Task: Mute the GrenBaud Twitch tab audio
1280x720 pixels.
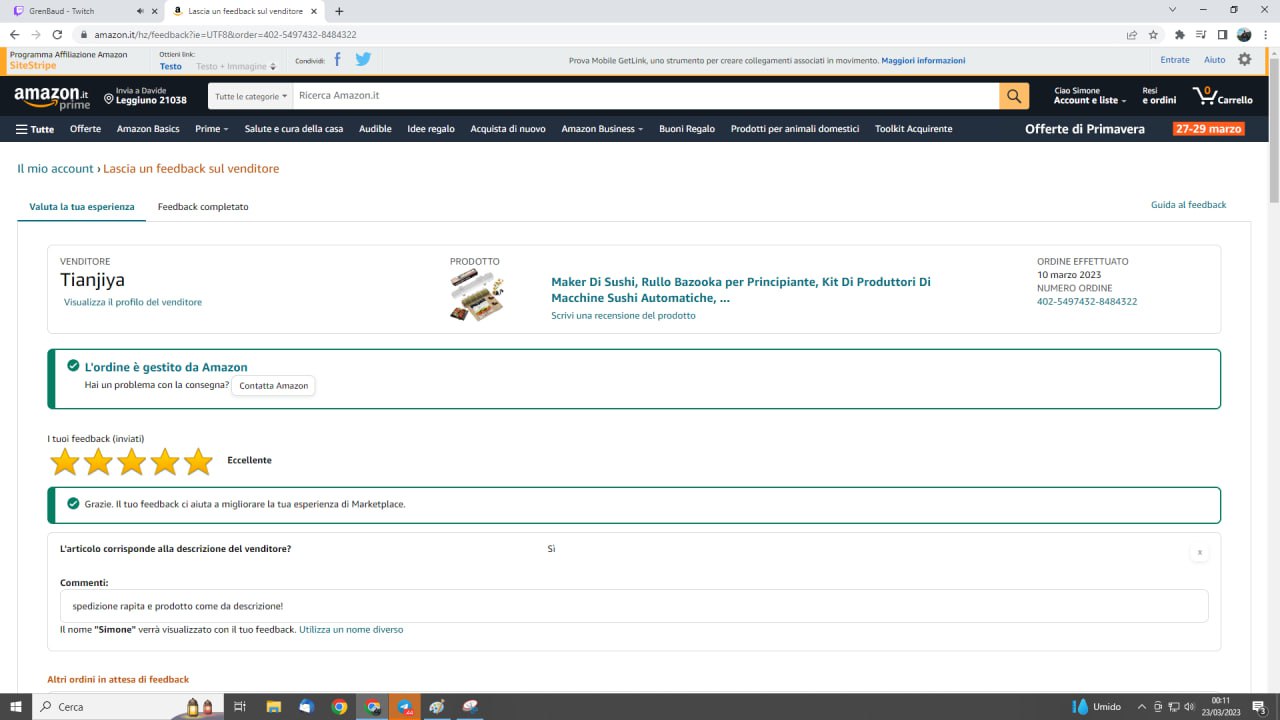Action: 139,11
